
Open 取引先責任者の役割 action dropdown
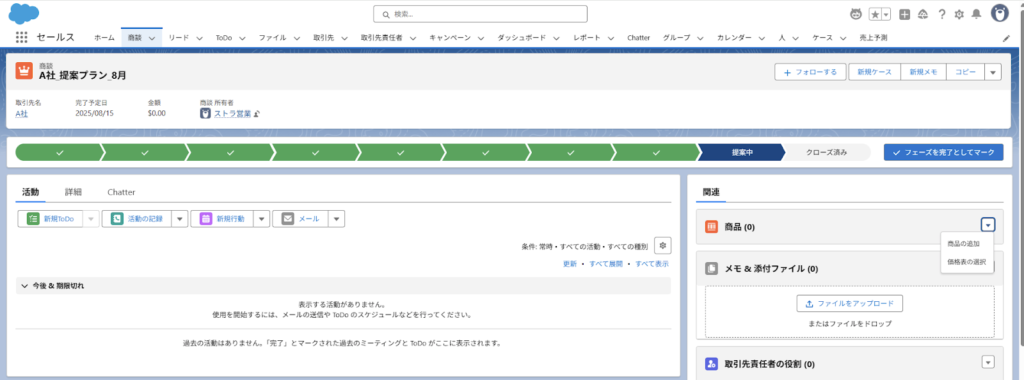coord(988,362)
